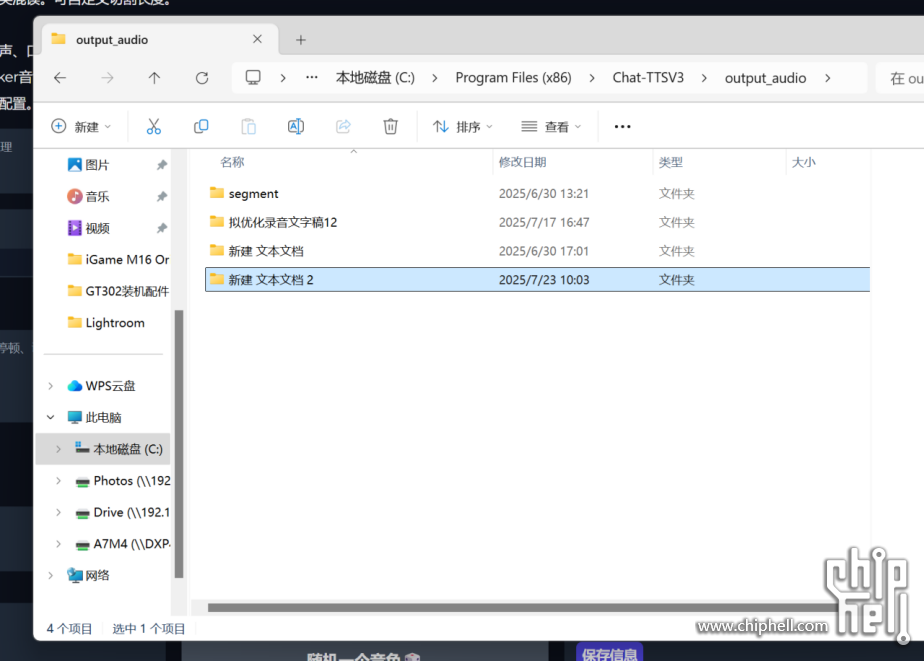Click the search box in the window
This screenshot has width=924, height=661.
900,78
